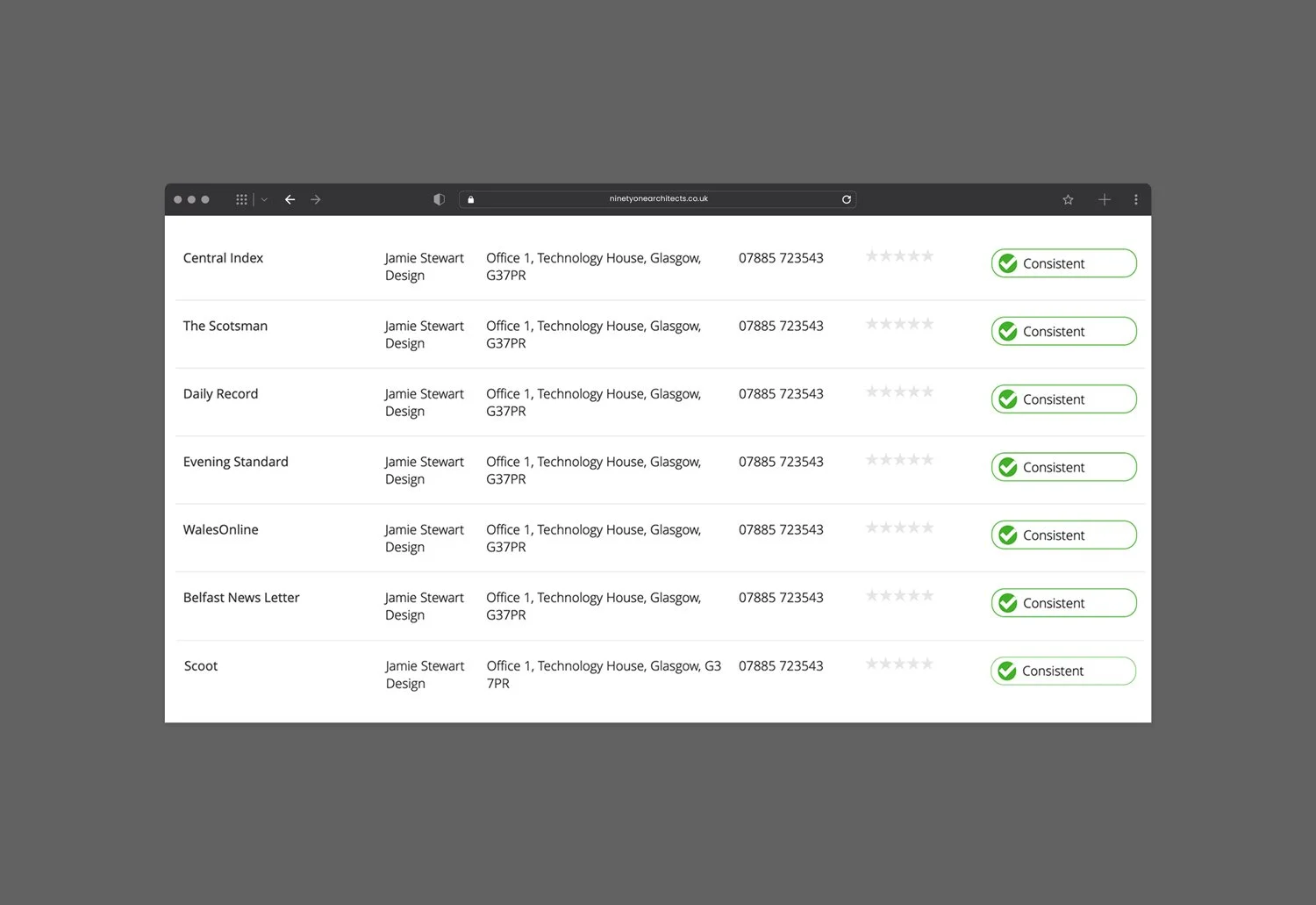1316x905 pixels.
Task: Click phone number in The Scotsman row
Action: pyautogui.click(x=781, y=326)
